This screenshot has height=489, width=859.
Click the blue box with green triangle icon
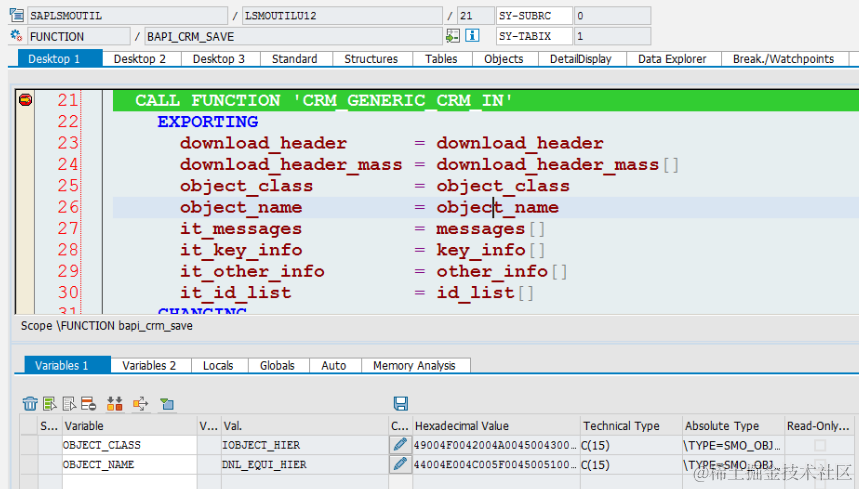[x=167, y=404]
